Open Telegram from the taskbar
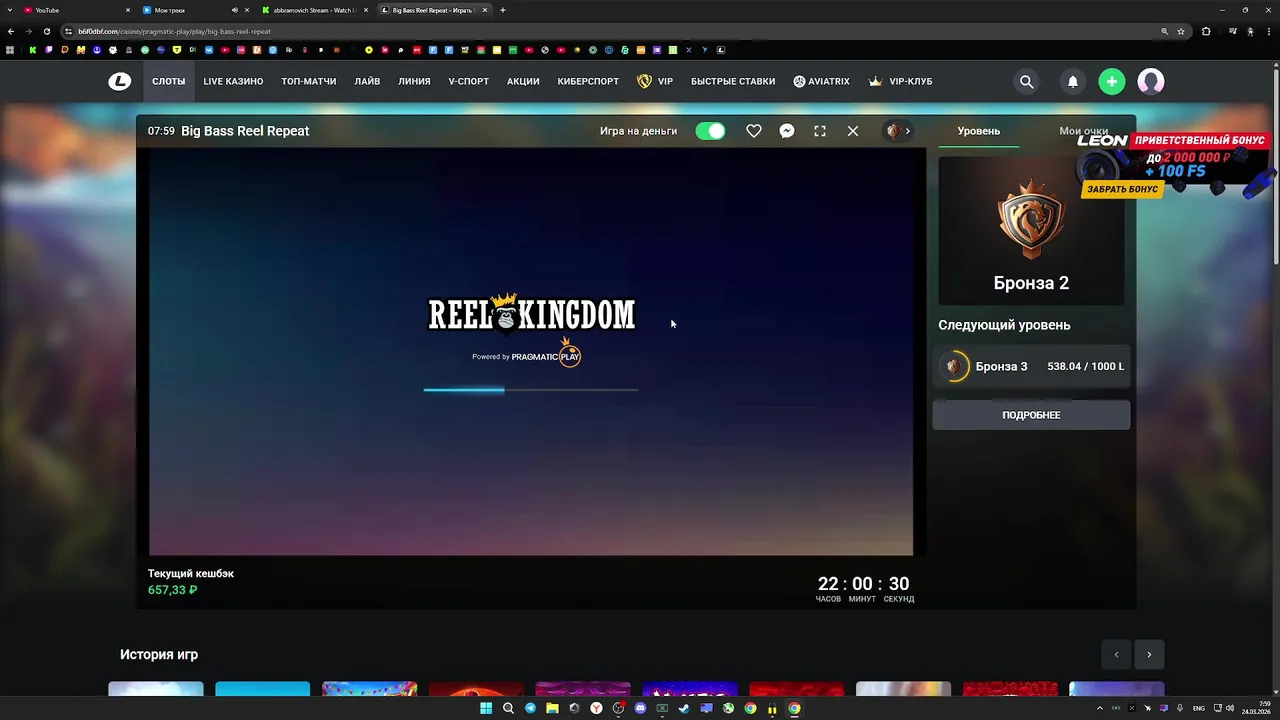 point(530,708)
